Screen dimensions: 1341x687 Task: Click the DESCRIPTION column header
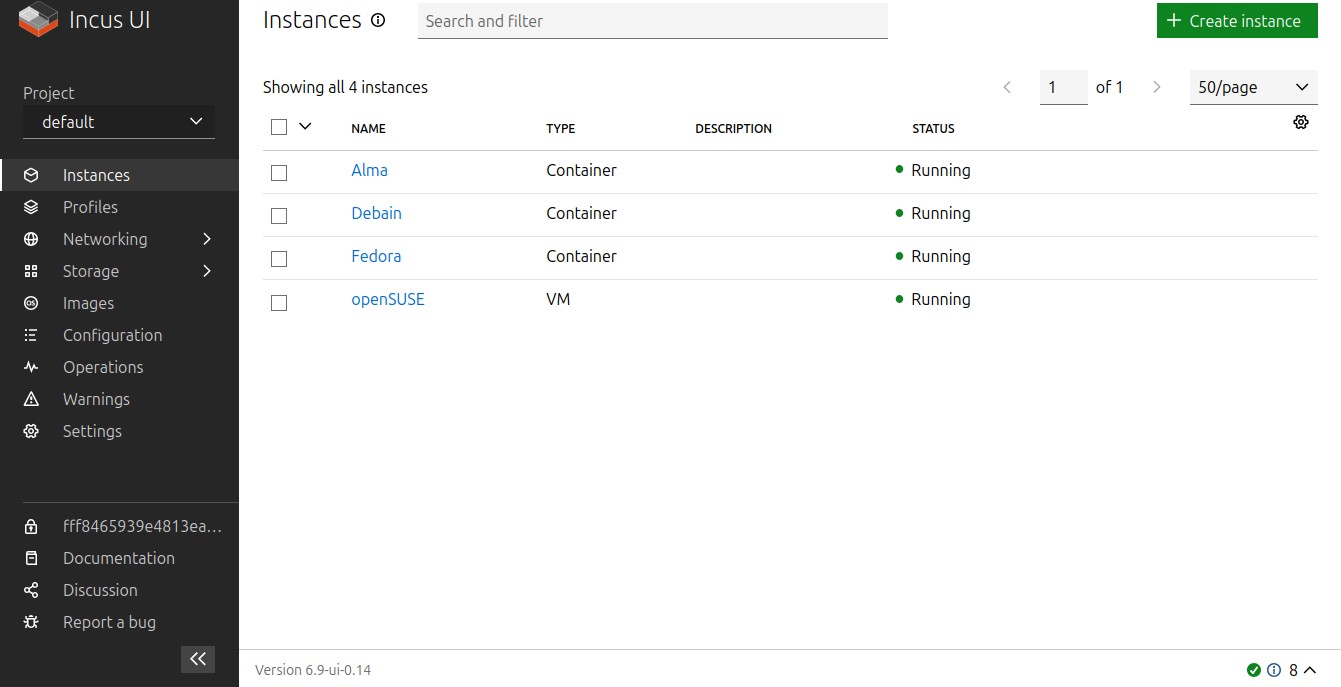[734, 129]
